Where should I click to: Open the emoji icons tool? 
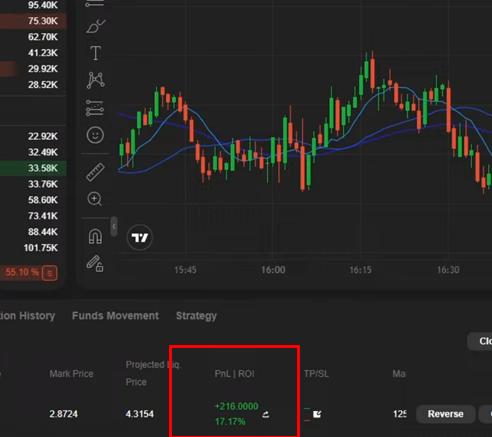point(95,135)
